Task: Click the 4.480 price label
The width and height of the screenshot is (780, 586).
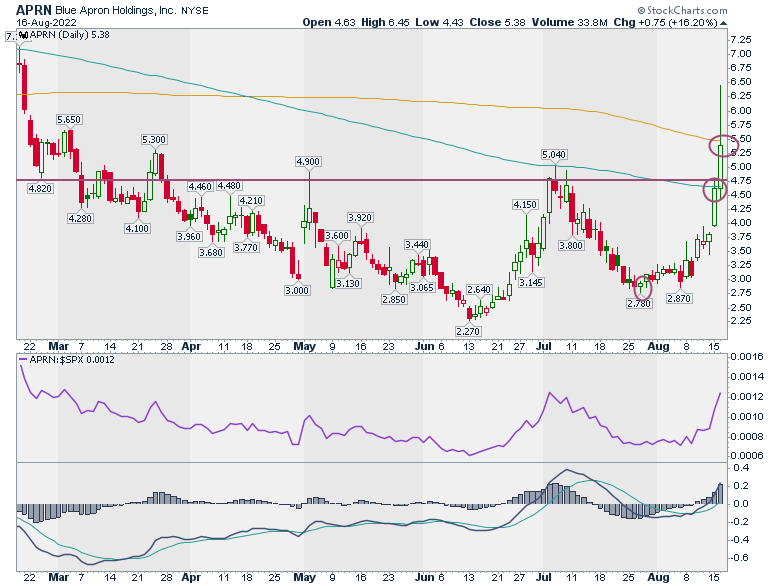Action: coord(229,186)
